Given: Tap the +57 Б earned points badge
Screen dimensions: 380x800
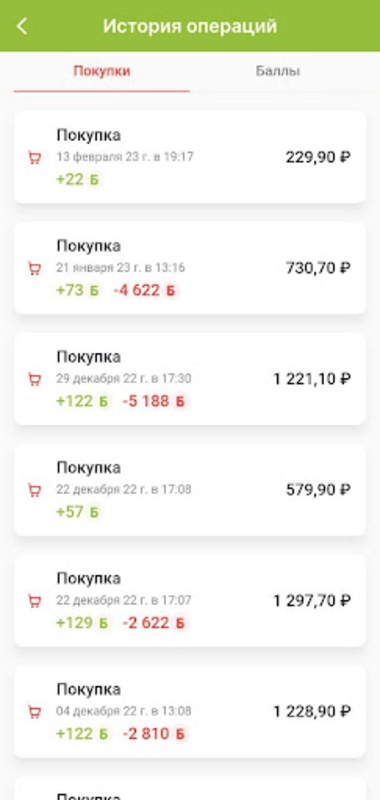Looking at the screenshot, I should 78,512.
